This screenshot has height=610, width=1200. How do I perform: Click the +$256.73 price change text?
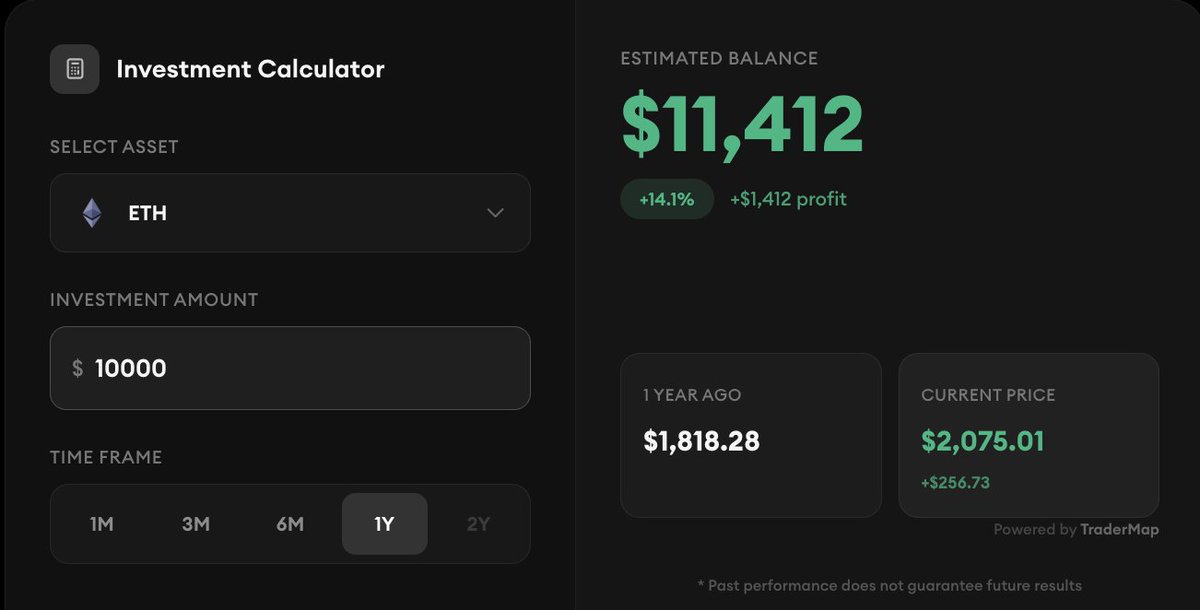pyautogui.click(x=955, y=483)
